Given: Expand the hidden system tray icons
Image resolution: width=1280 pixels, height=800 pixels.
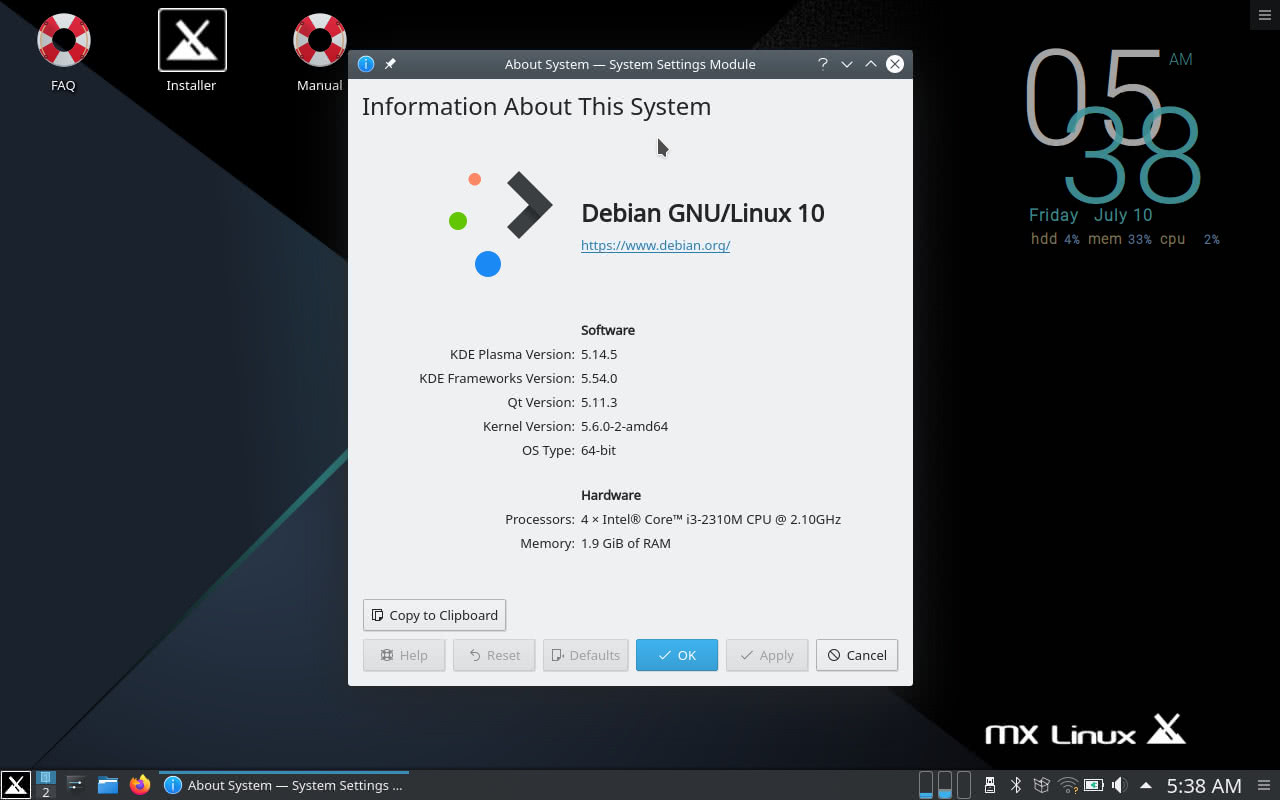Looking at the screenshot, I should point(1143,784).
